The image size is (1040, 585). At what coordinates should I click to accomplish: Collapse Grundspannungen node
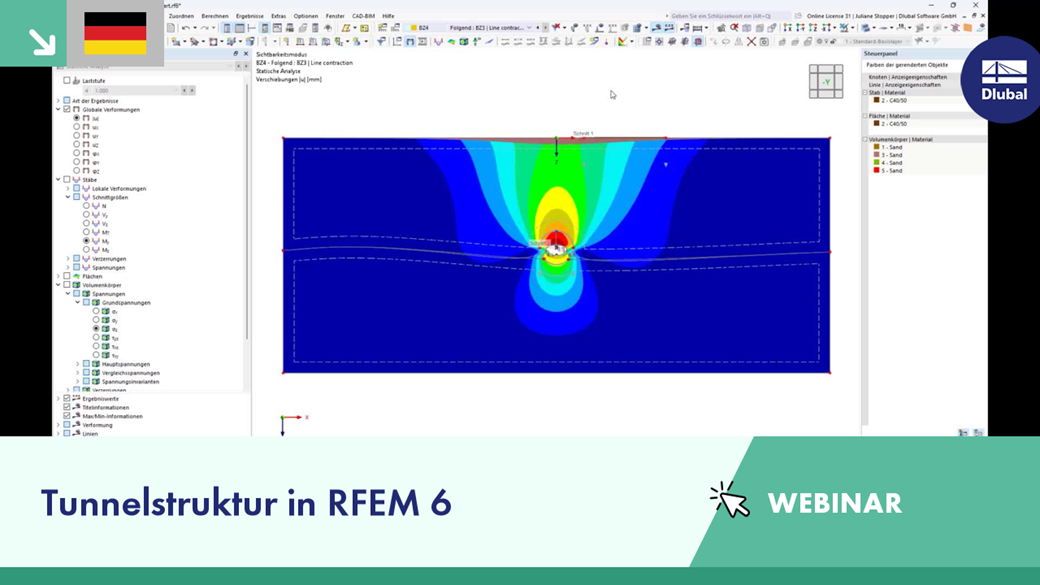click(78, 302)
